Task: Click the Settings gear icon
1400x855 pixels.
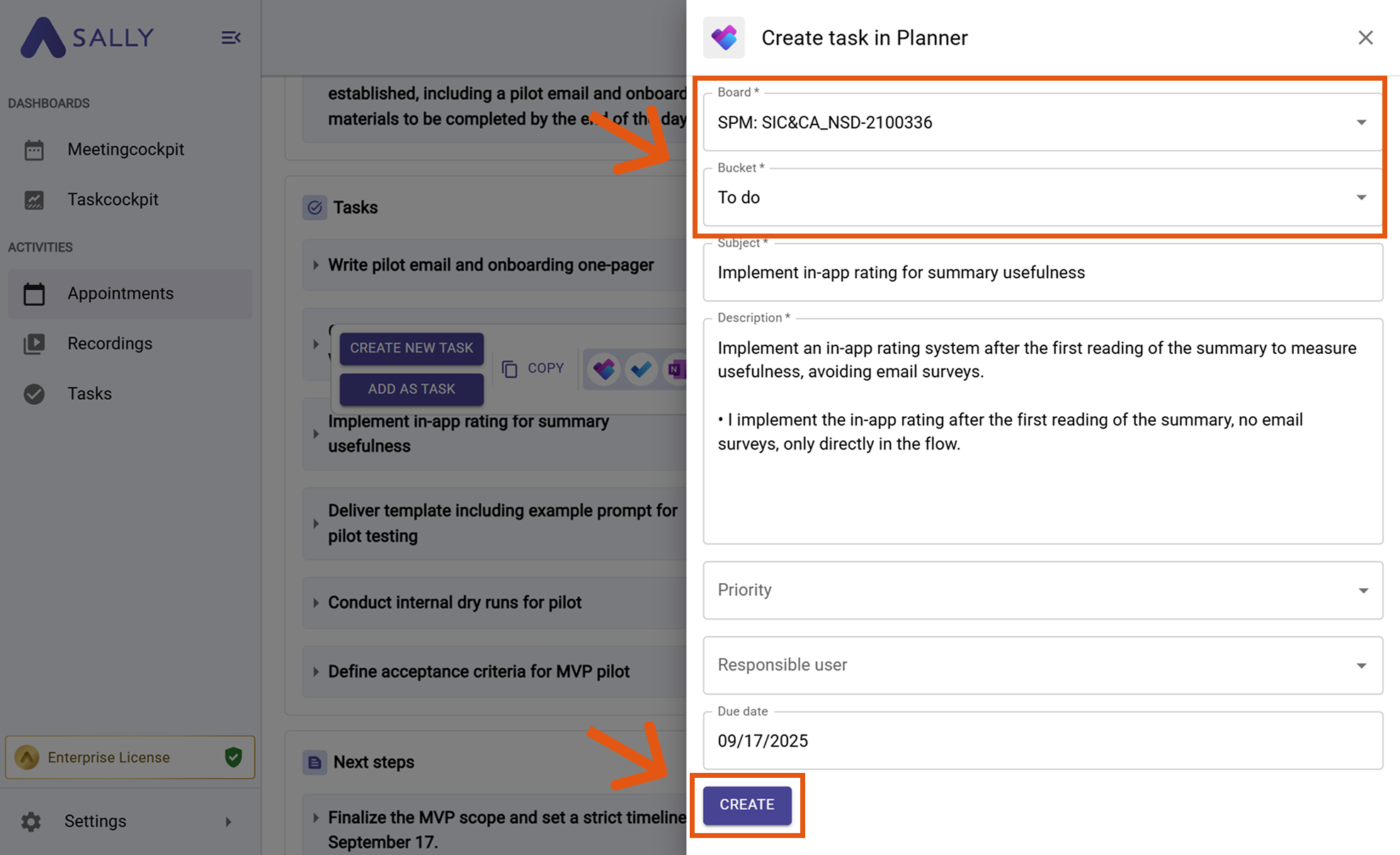Action: 31,821
